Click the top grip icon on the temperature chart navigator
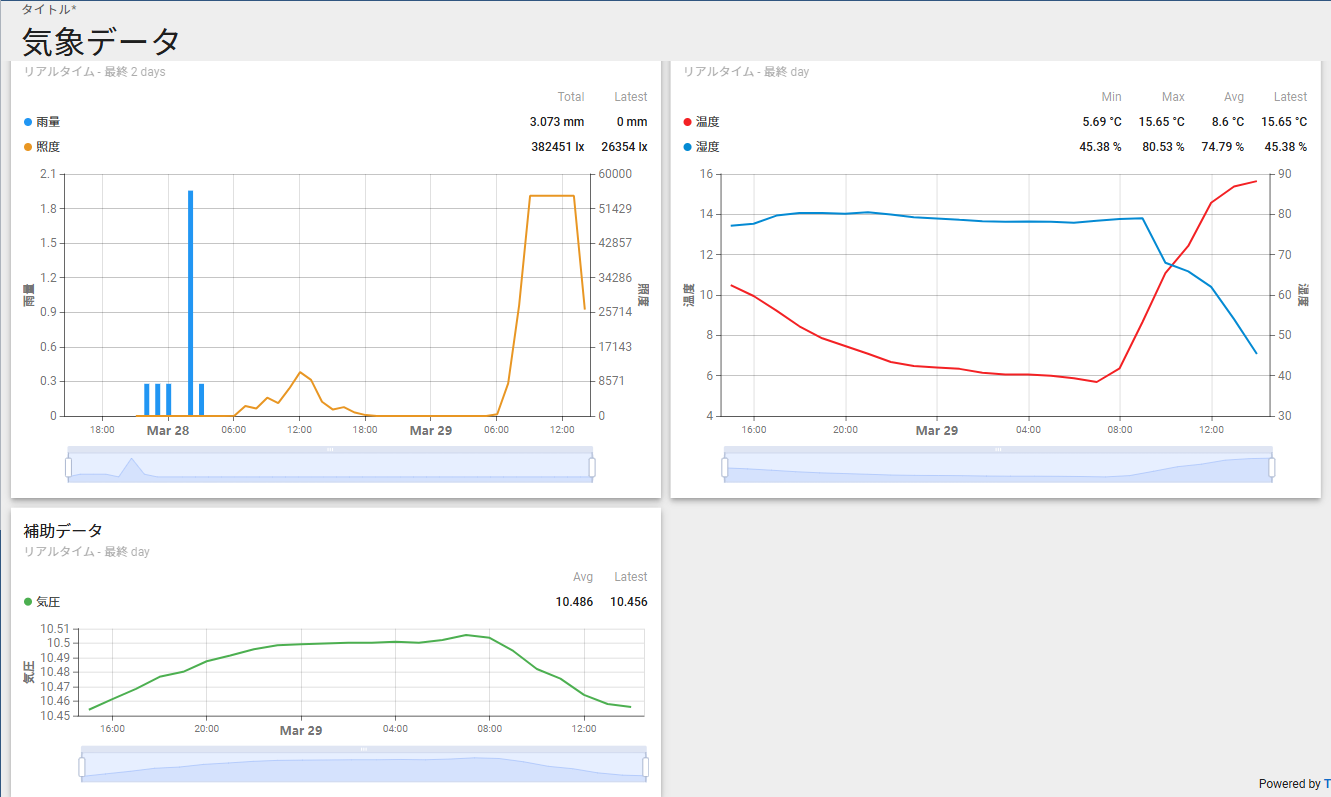The image size is (1331, 797). pyautogui.click(x=998, y=450)
